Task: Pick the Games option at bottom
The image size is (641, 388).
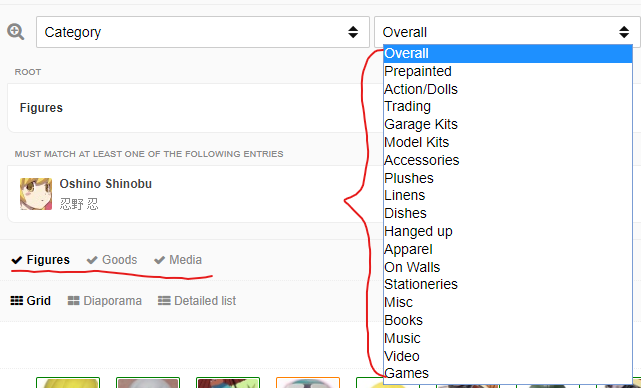Action: pos(508,373)
